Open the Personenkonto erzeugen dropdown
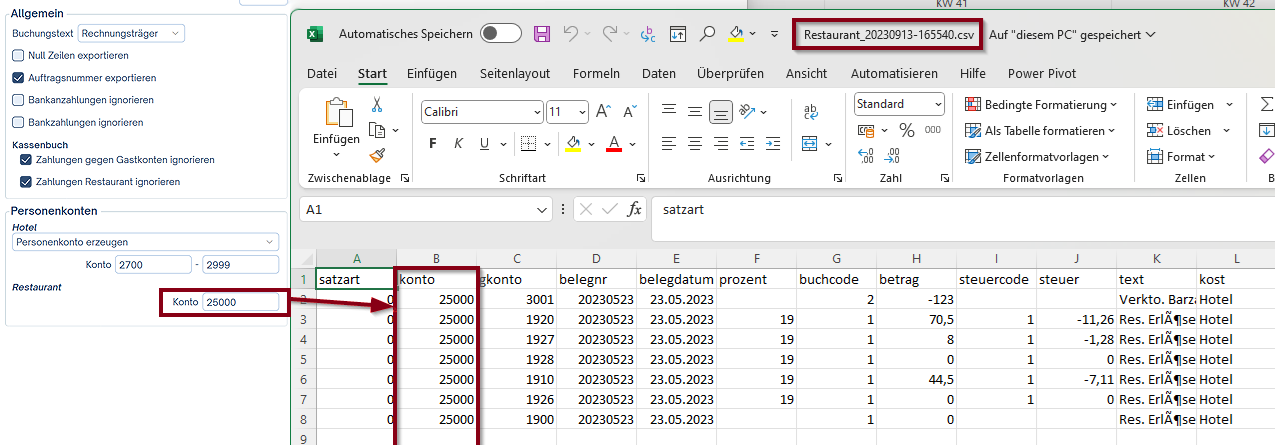This screenshot has height=445, width=1275. tap(146, 242)
